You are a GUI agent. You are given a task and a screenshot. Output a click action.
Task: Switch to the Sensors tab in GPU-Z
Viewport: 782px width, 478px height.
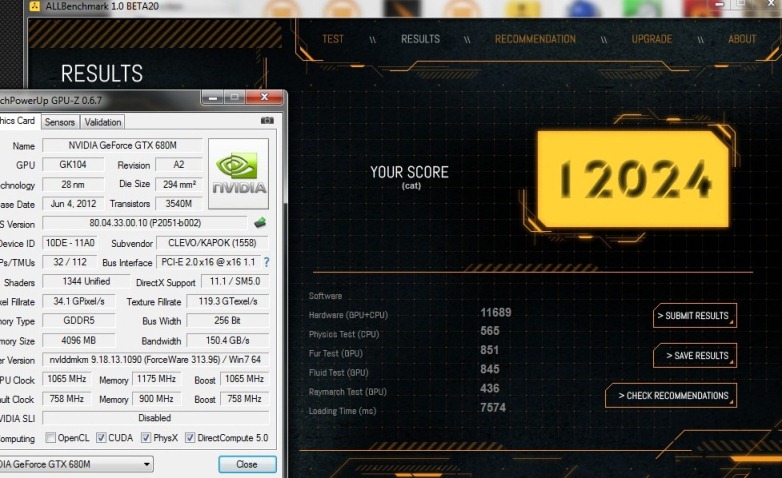(59, 122)
